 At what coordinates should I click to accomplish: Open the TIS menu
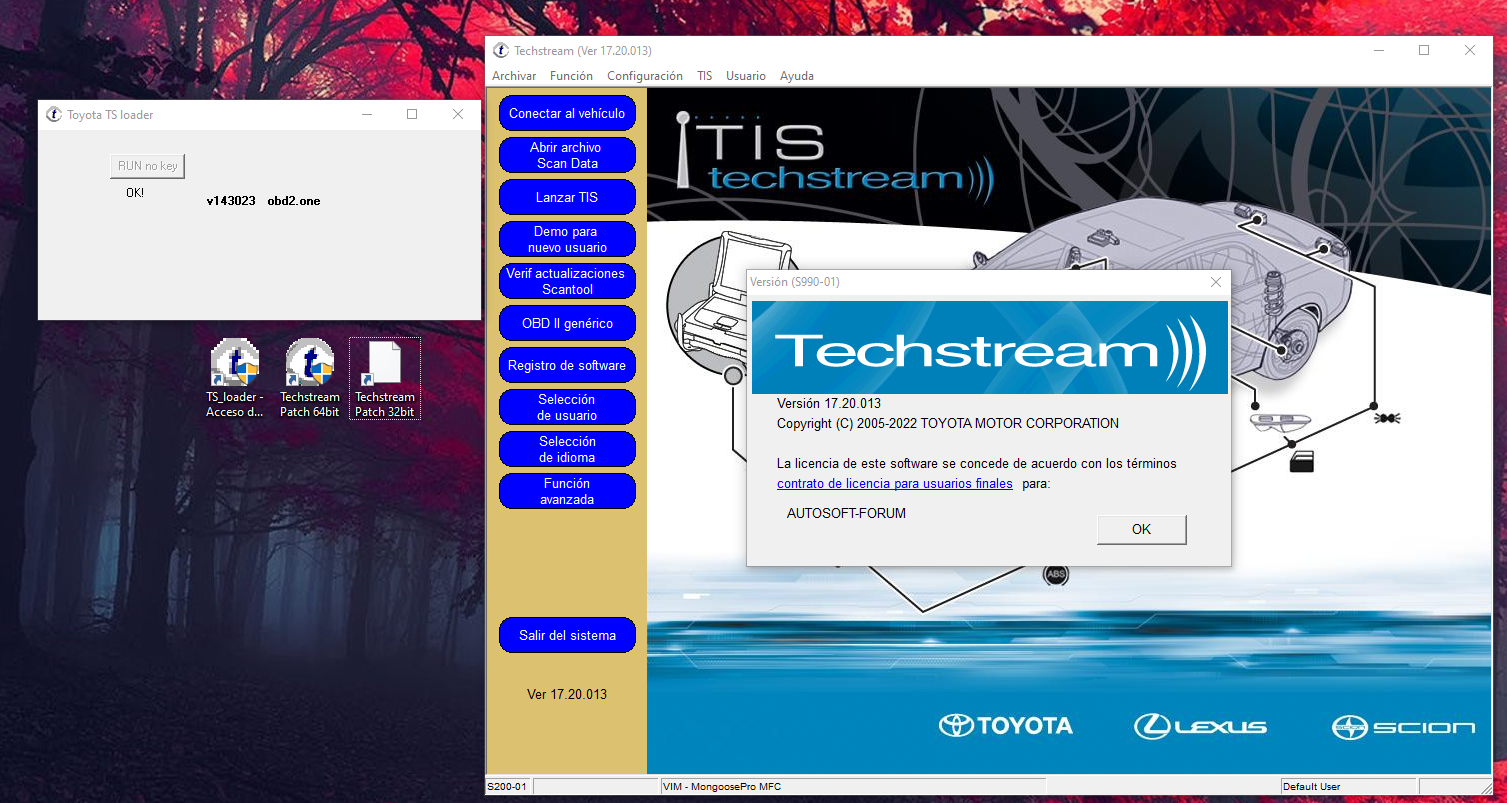tap(705, 76)
